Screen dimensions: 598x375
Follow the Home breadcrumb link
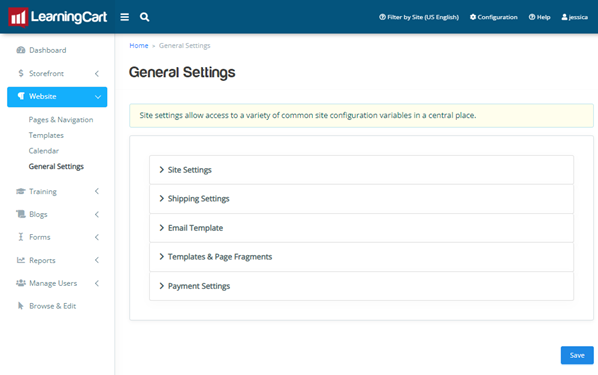[139, 46]
